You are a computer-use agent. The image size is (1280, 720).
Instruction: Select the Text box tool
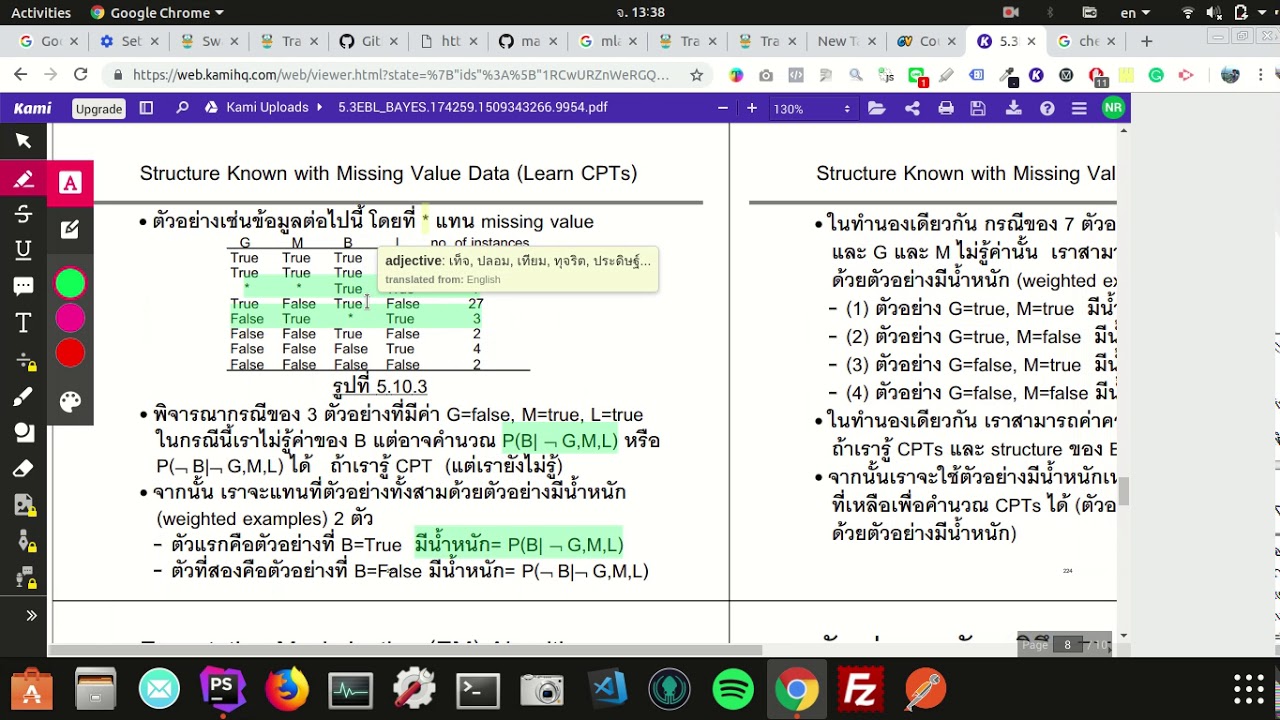[x=24, y=323]
